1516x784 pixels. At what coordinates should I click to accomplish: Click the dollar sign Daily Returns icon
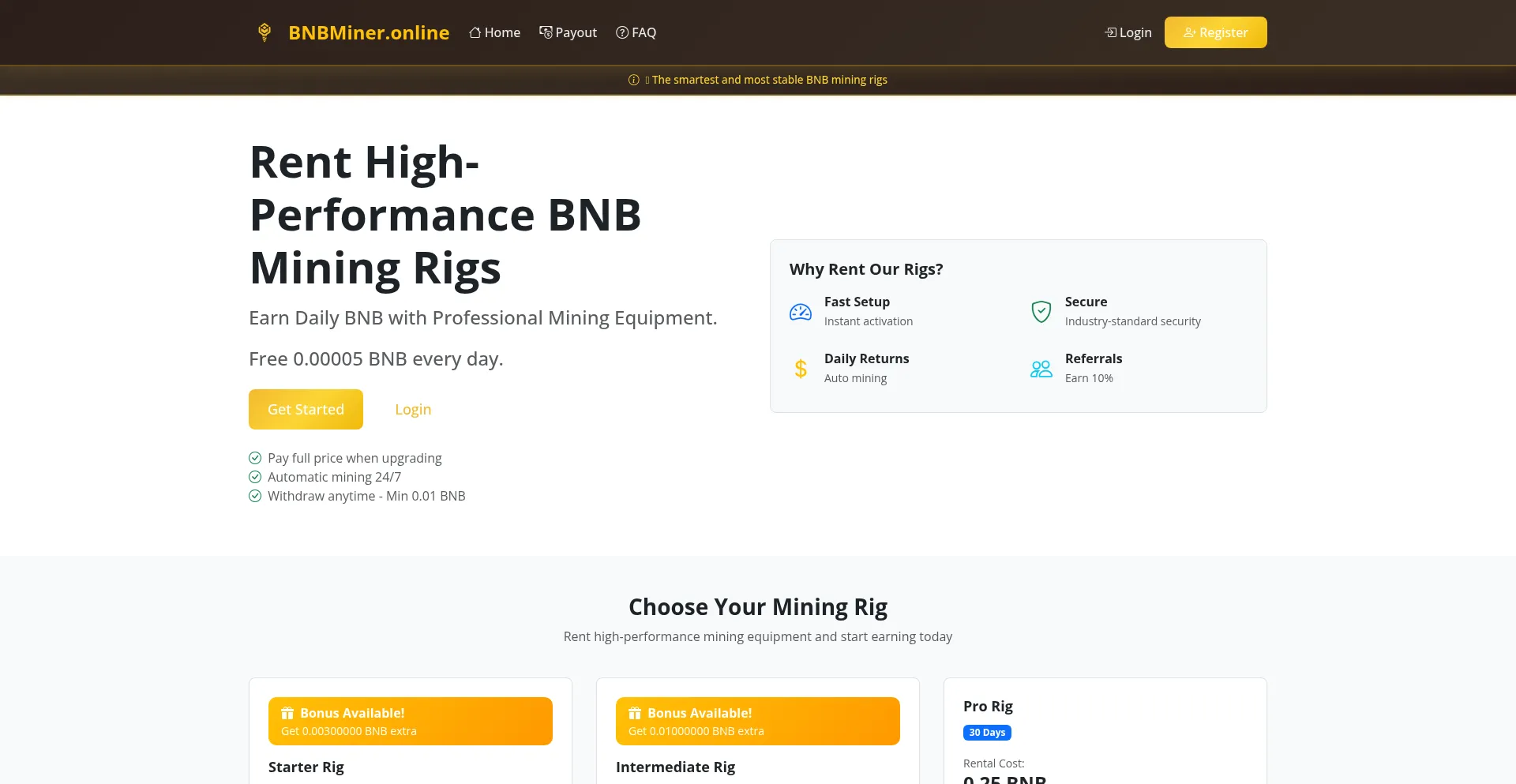coord(801,369)
